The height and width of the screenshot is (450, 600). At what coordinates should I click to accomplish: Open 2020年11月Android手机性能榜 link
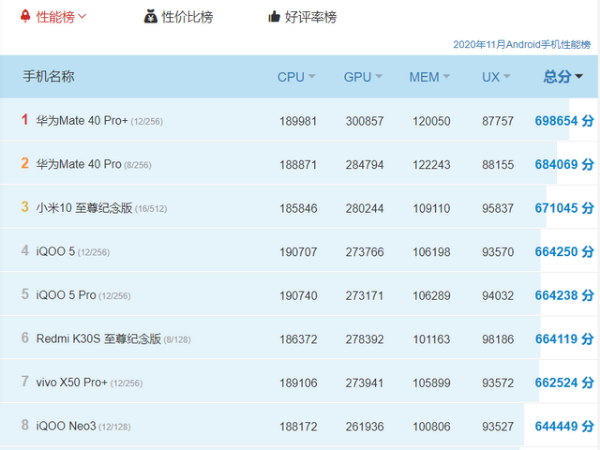pyautogui.click(x=522, y=45)
